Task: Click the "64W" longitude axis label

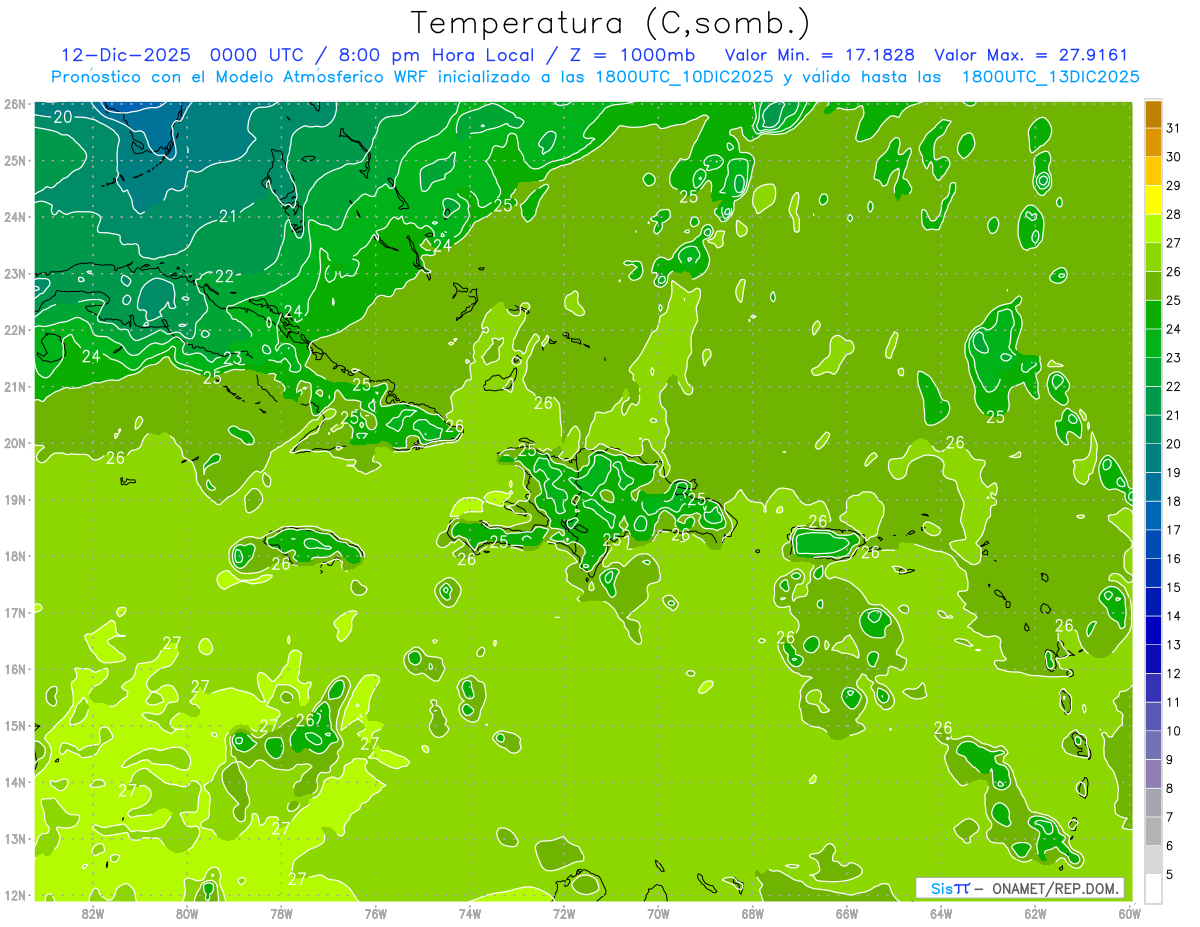Action: point(941,913)
